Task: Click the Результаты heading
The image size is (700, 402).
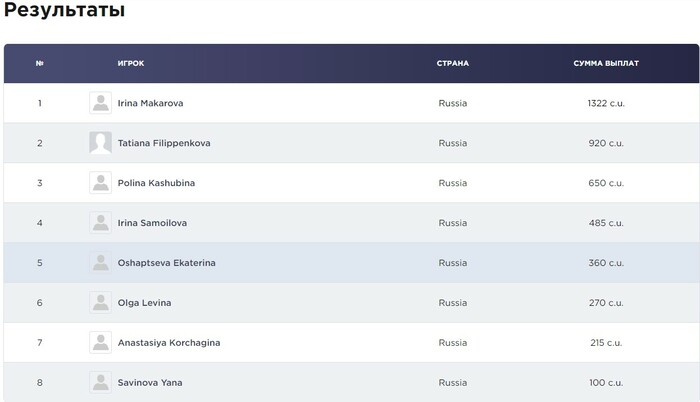Action: 64,12
